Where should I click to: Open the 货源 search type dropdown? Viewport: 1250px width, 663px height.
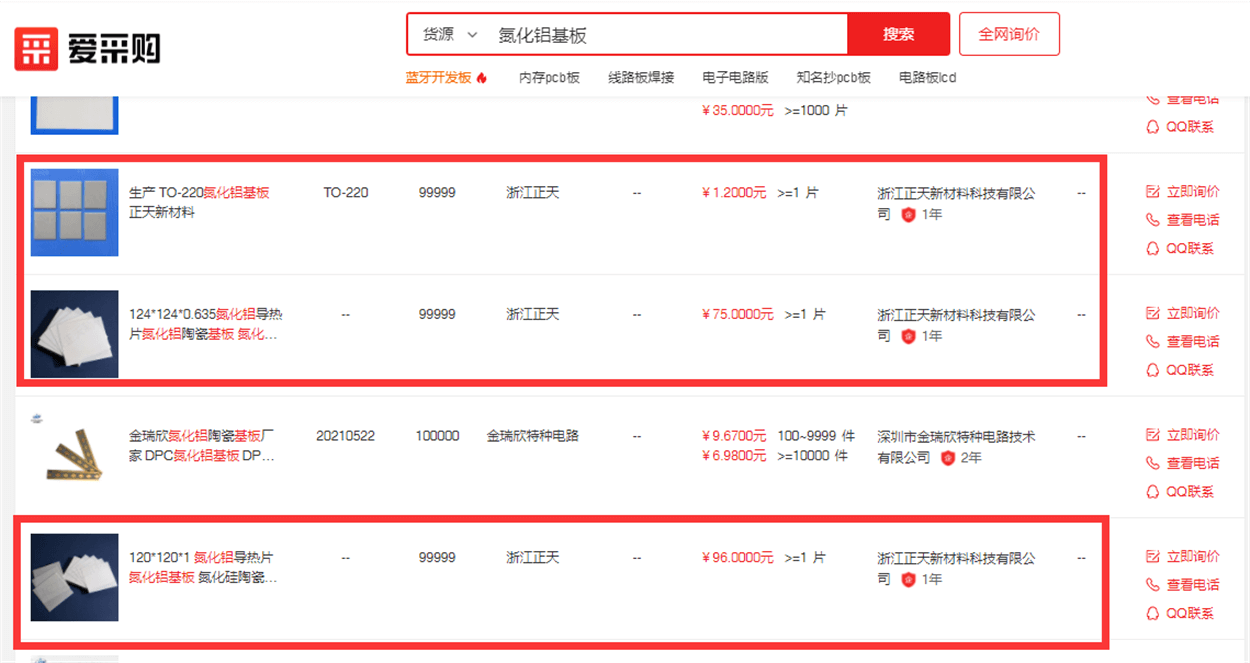point(450,35)
